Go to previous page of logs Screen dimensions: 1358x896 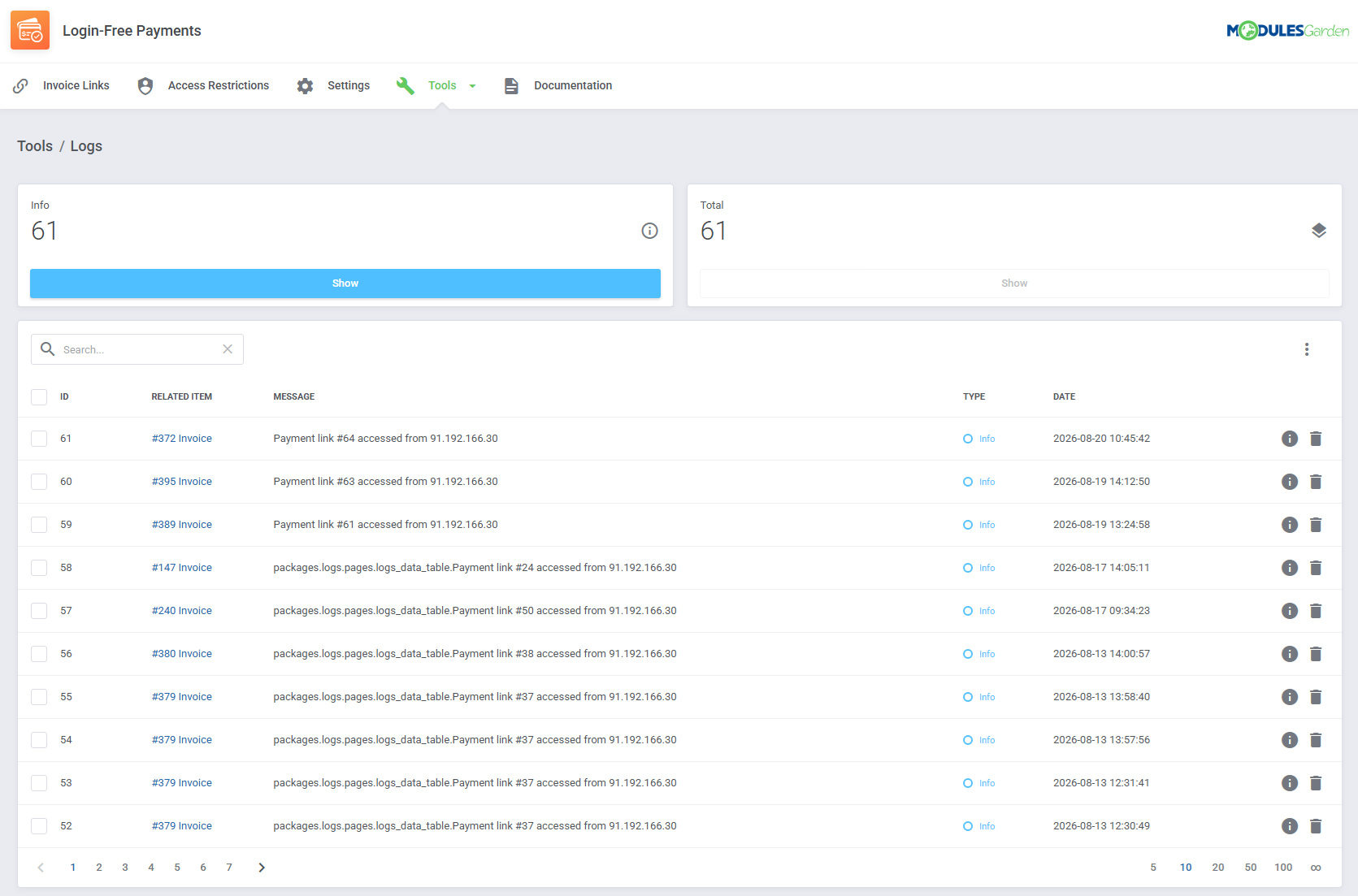coord(41,868)
